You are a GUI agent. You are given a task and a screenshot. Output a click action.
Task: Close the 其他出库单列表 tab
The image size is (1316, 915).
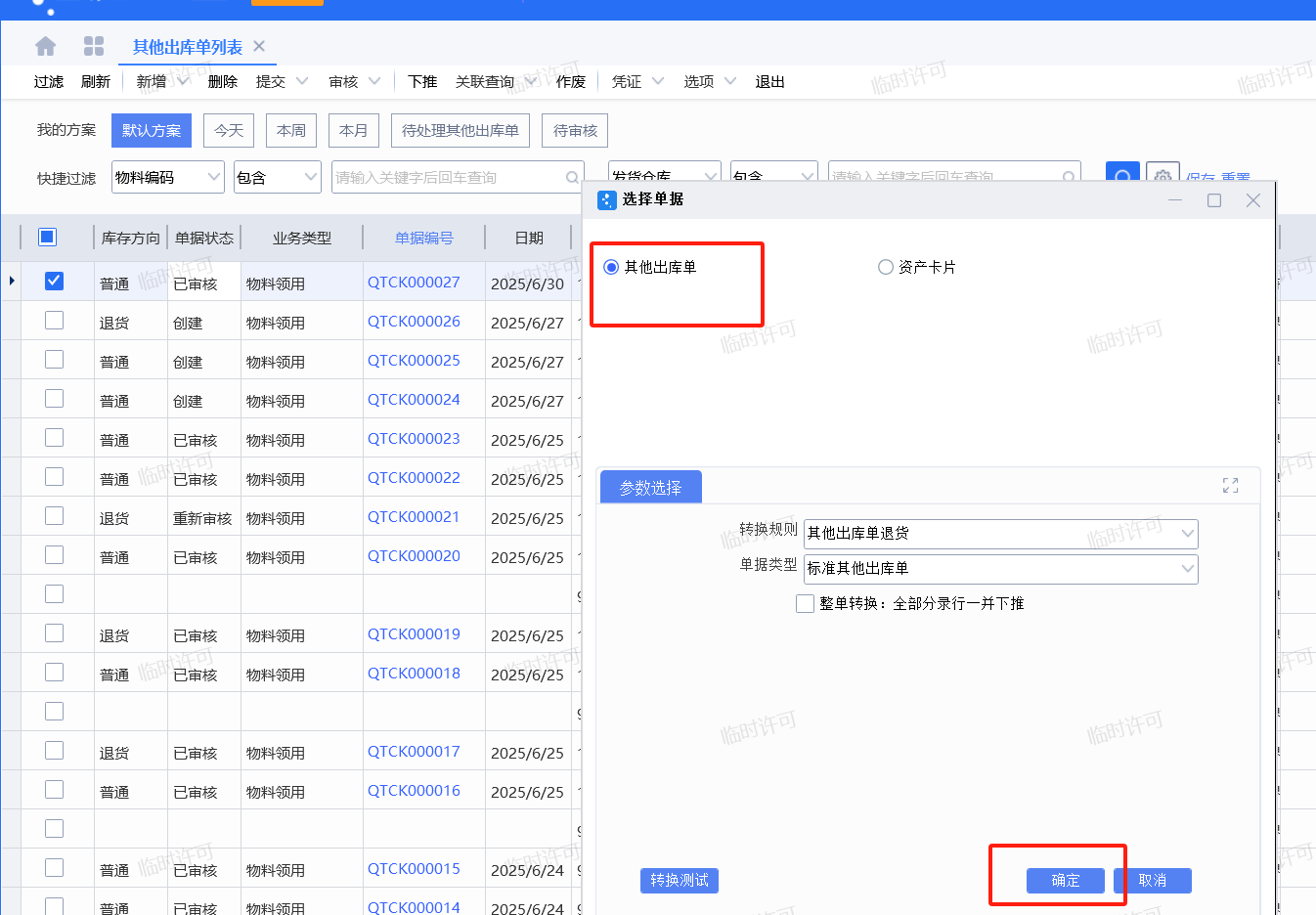259,46
